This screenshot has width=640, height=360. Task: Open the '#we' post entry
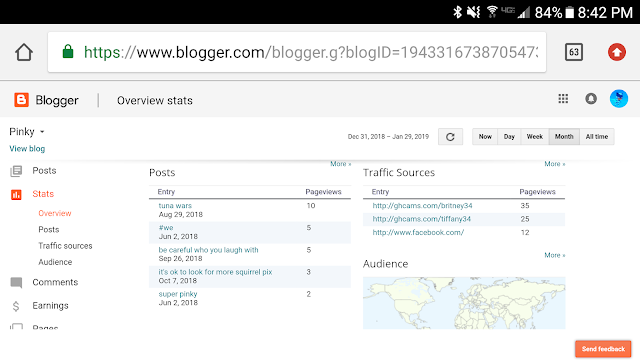[x=166, y=228]
